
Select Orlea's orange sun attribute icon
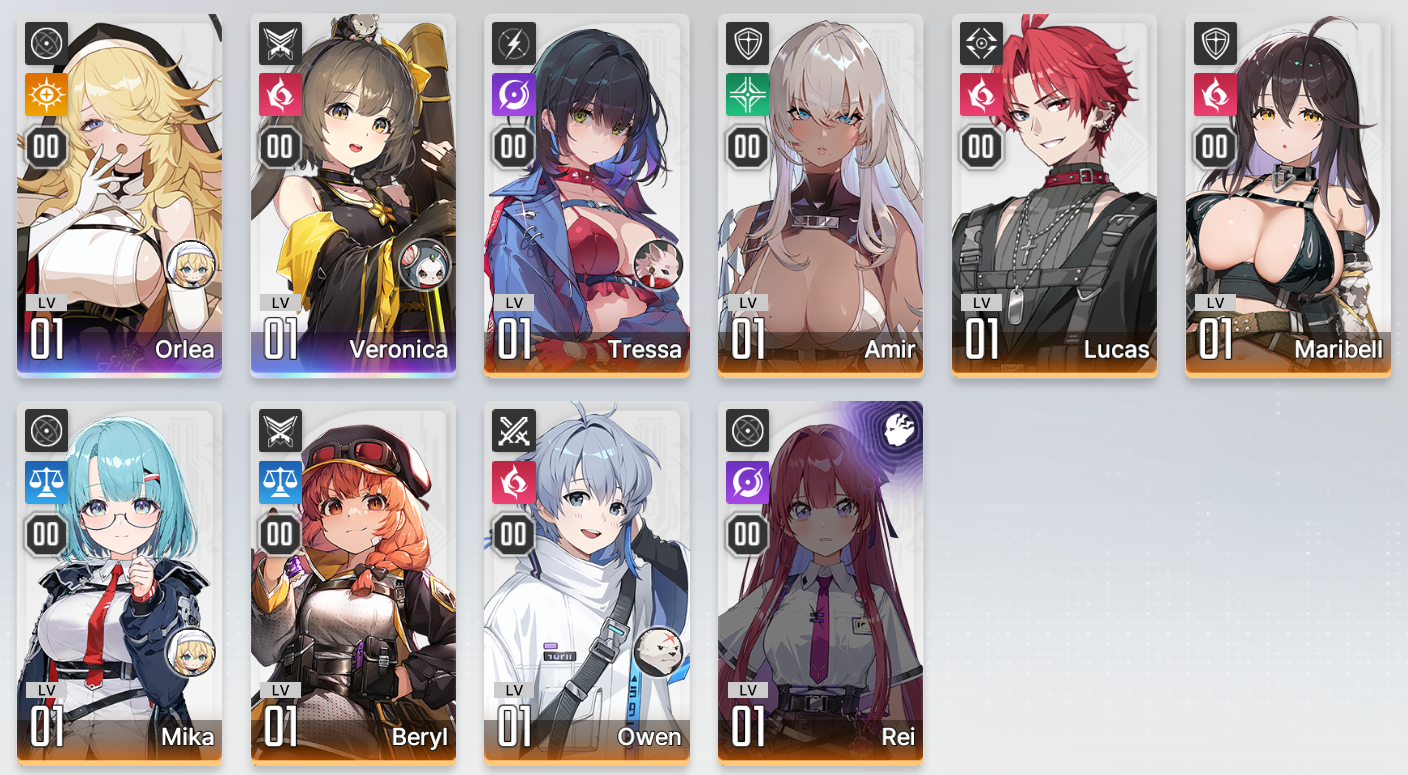coord(46,94)
